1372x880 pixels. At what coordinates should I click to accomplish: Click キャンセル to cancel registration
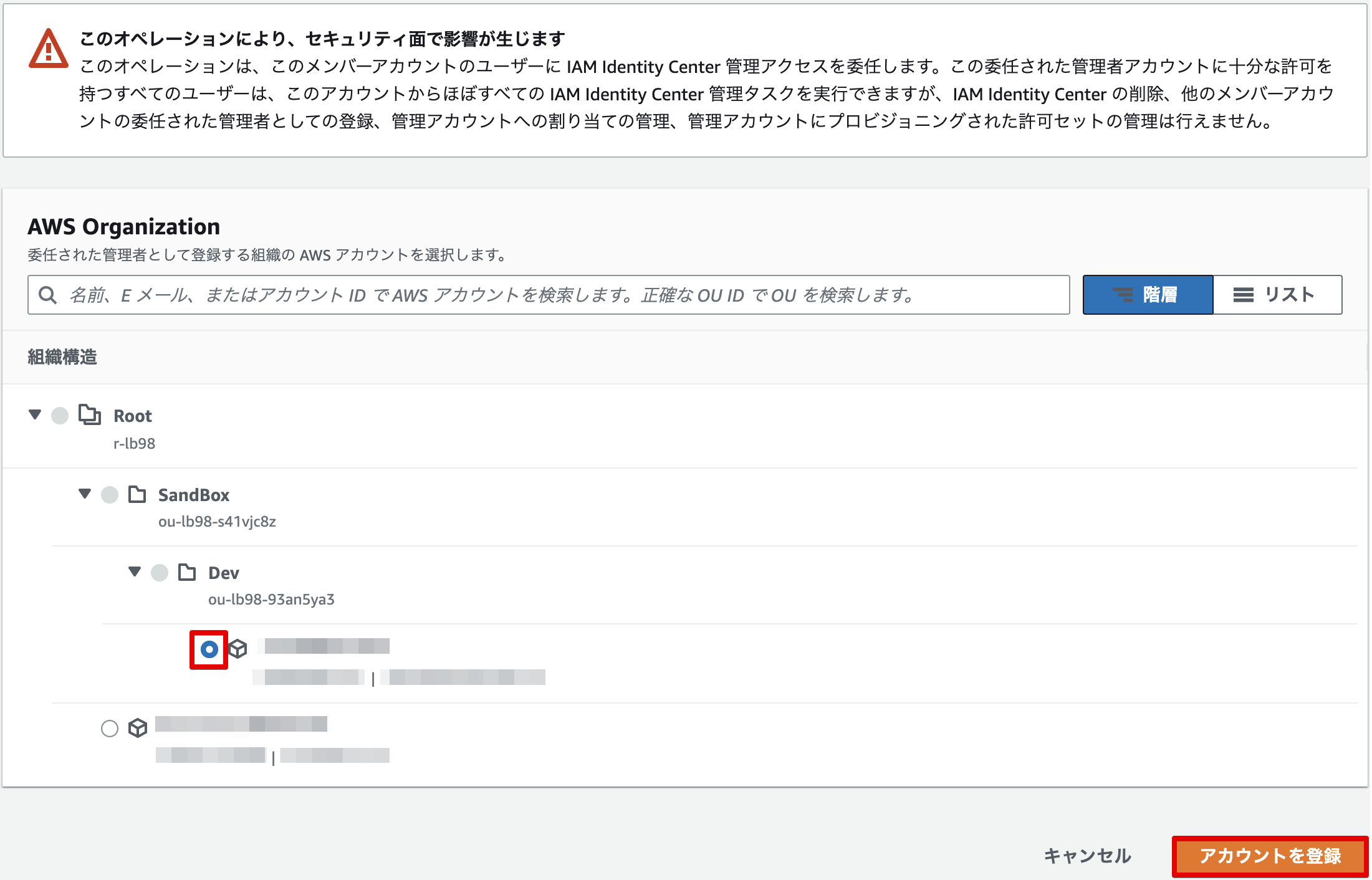(1090, 856)
